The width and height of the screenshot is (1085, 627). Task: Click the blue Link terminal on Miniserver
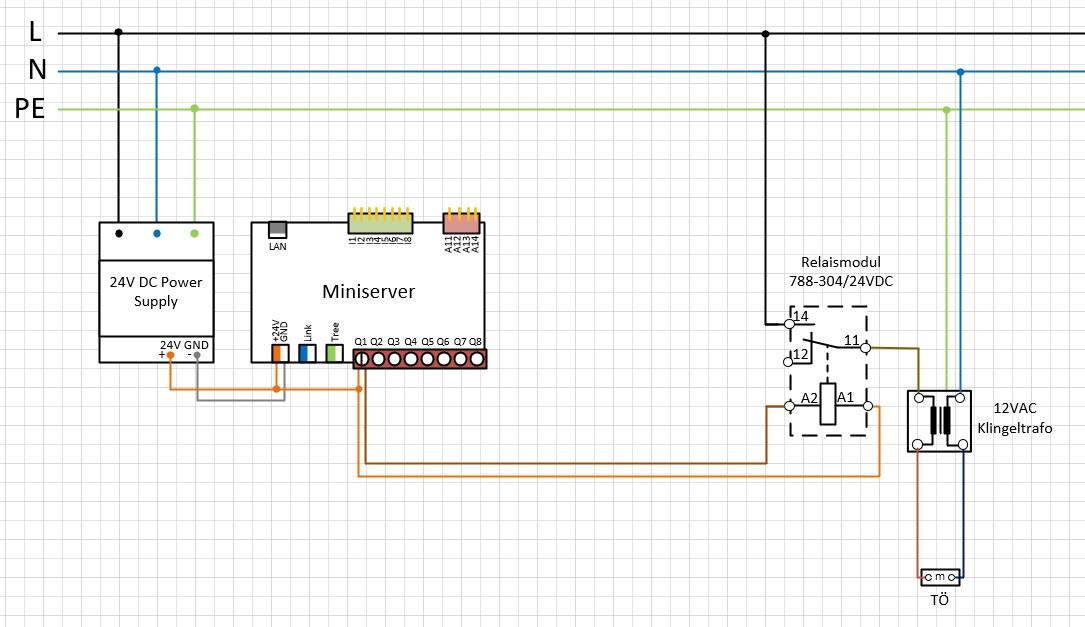[x=307, y=352]
